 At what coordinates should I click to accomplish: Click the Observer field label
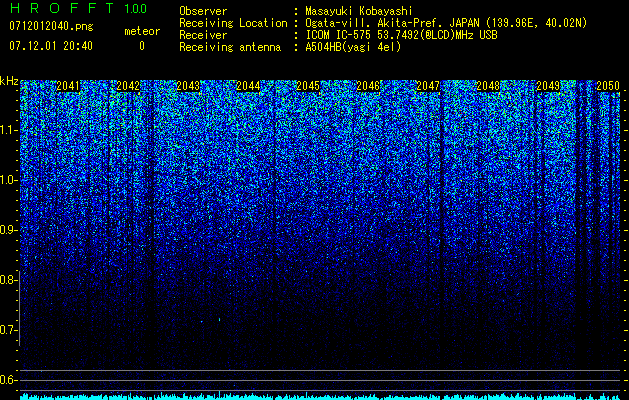203,11
